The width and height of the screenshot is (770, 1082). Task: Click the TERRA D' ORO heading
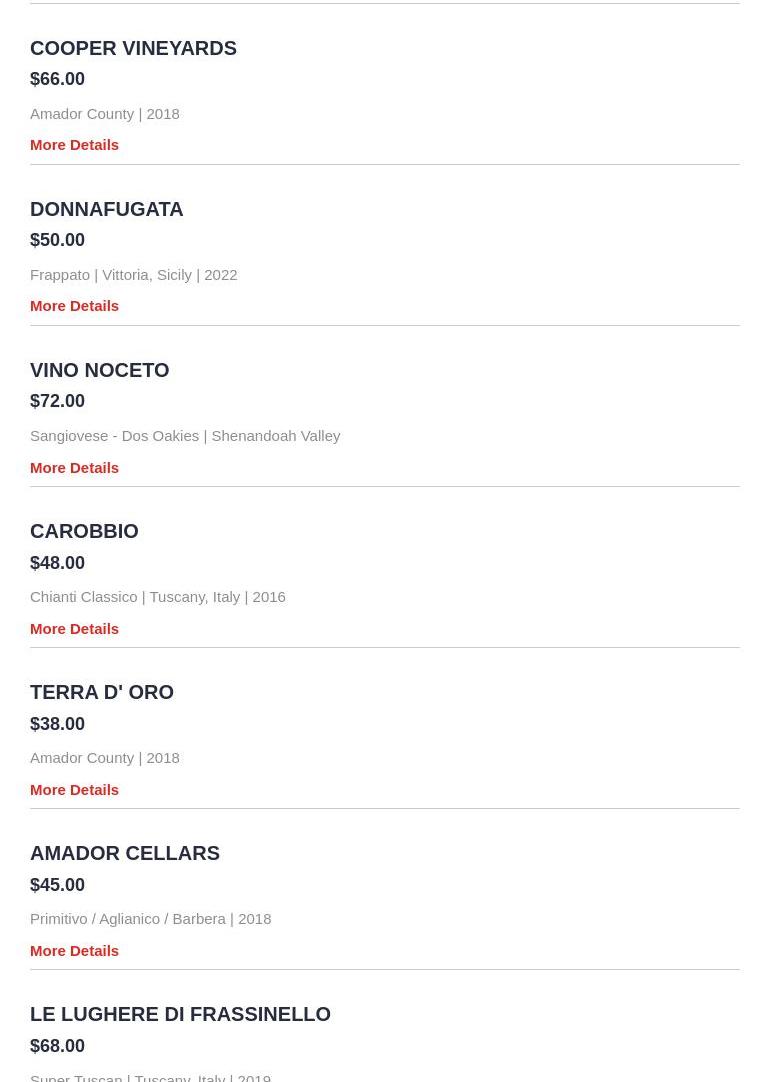[102, 692]
